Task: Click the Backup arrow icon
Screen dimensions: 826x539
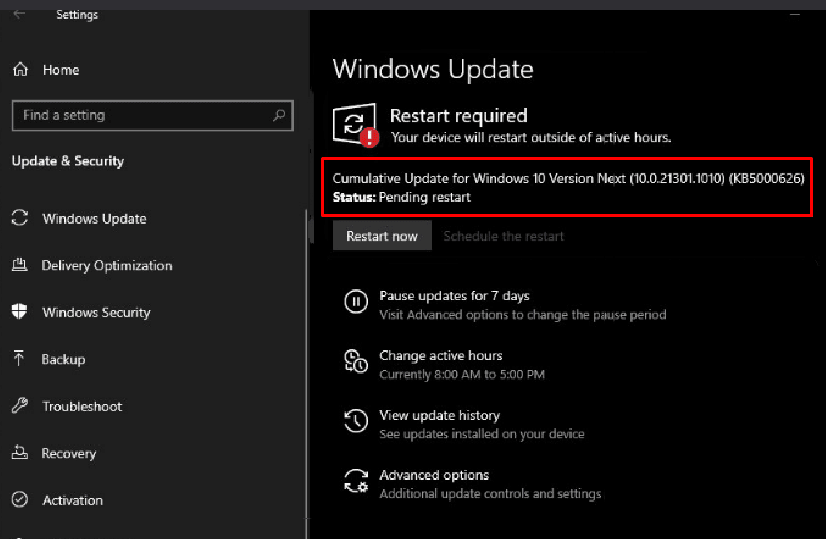Action: 19,359
